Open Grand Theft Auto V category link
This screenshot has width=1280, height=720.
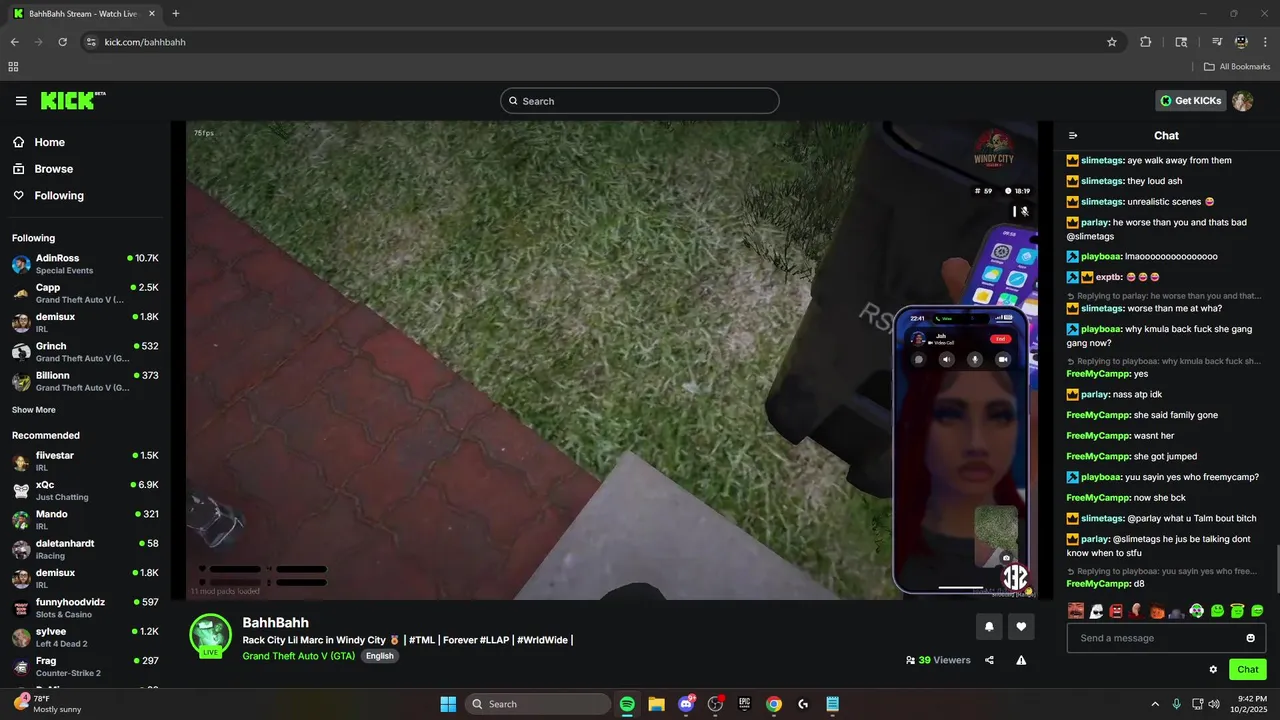299,656
